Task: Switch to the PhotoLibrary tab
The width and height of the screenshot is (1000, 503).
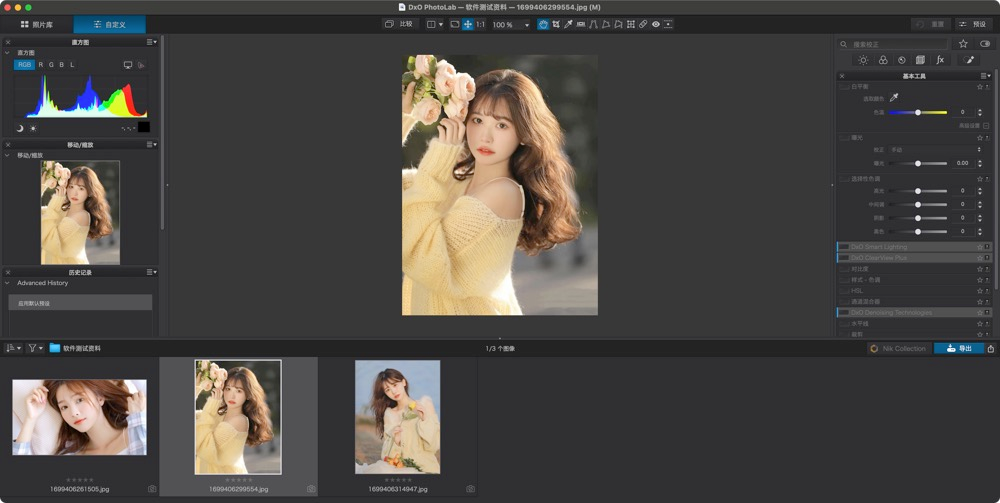Action: (x=36, y=24)
